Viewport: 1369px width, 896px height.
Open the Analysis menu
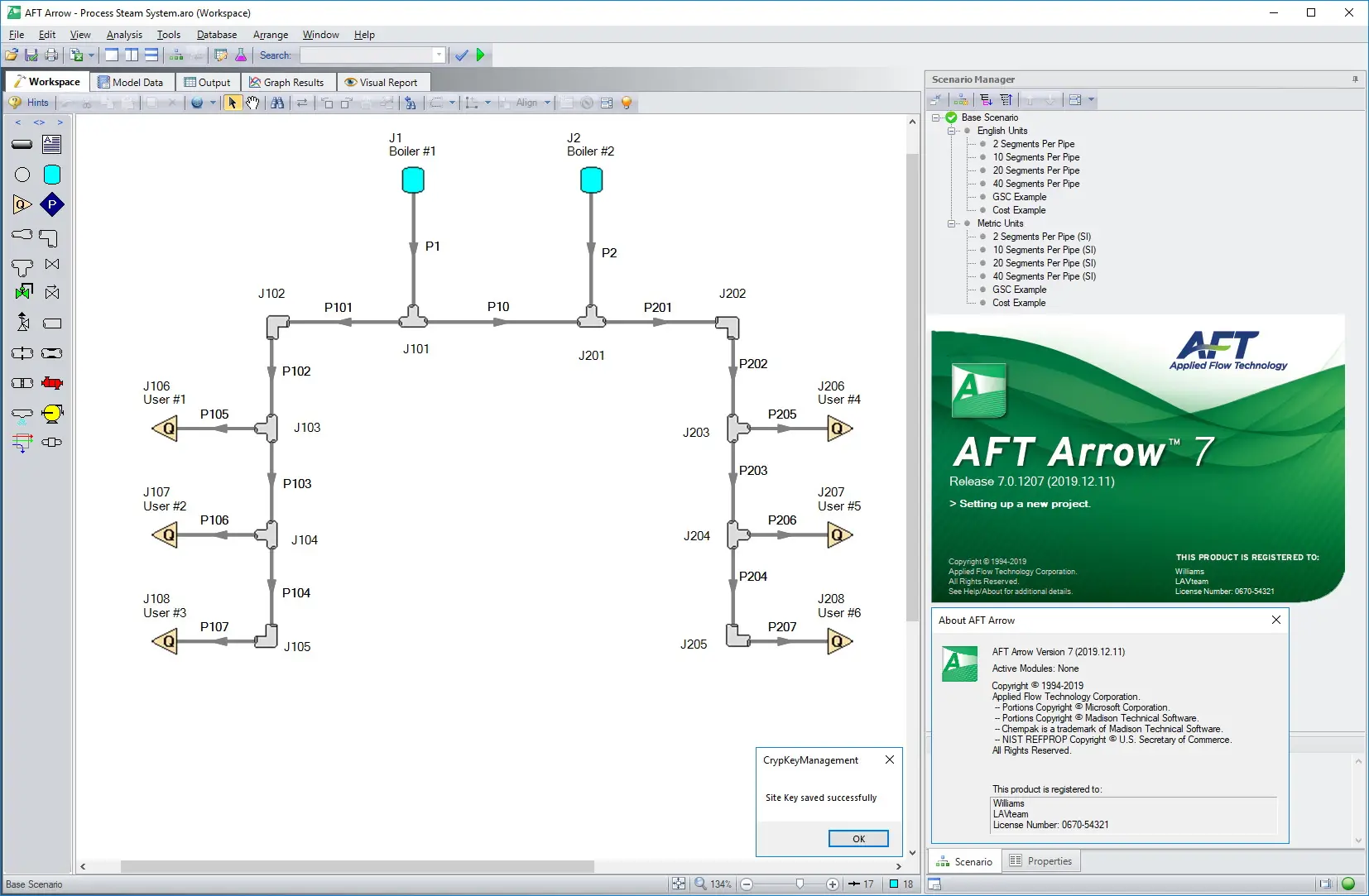(x=124, y=35)
